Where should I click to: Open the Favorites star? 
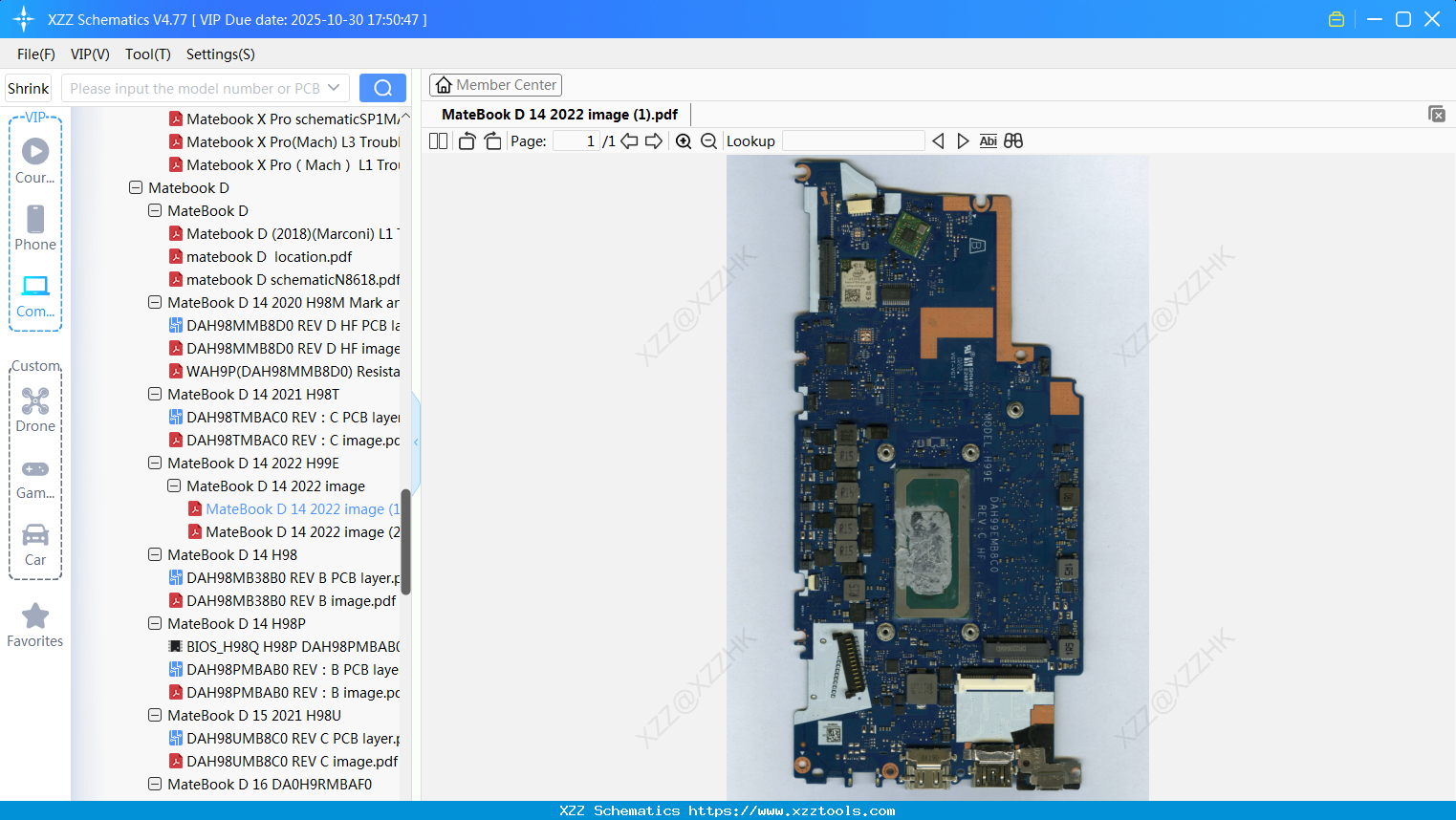click(x=35, y=625)
